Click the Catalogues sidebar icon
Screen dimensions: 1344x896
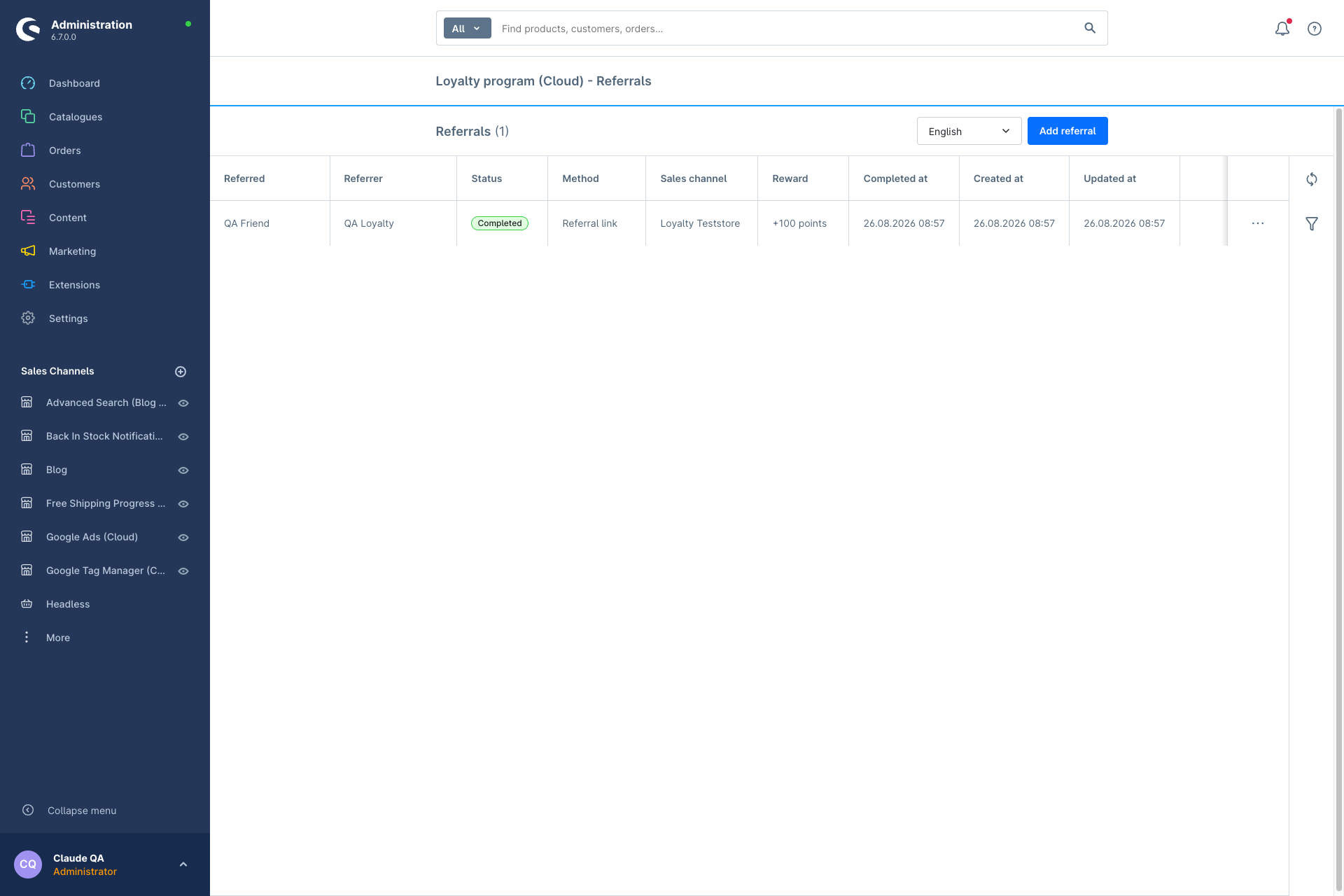click(28, 117)
